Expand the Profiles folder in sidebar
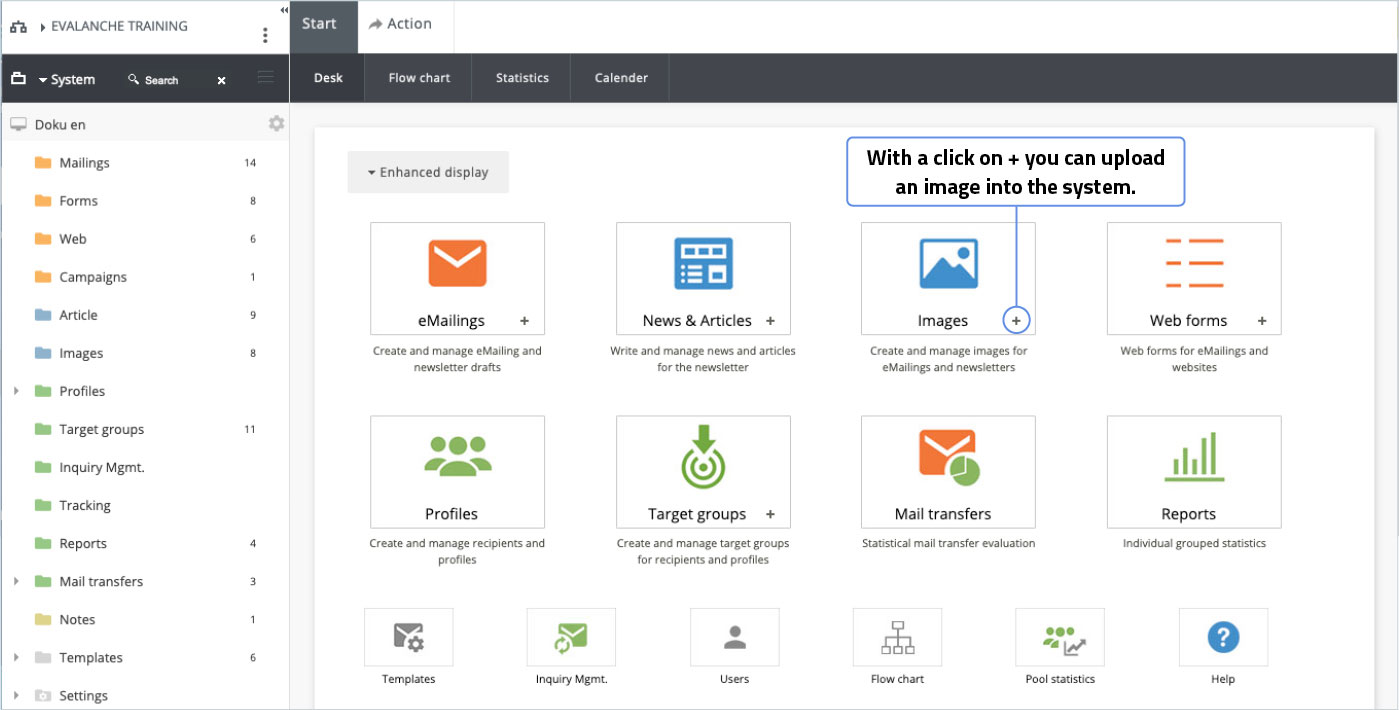The height and width of the screenshot is (710, 1399). click(16, 391)
